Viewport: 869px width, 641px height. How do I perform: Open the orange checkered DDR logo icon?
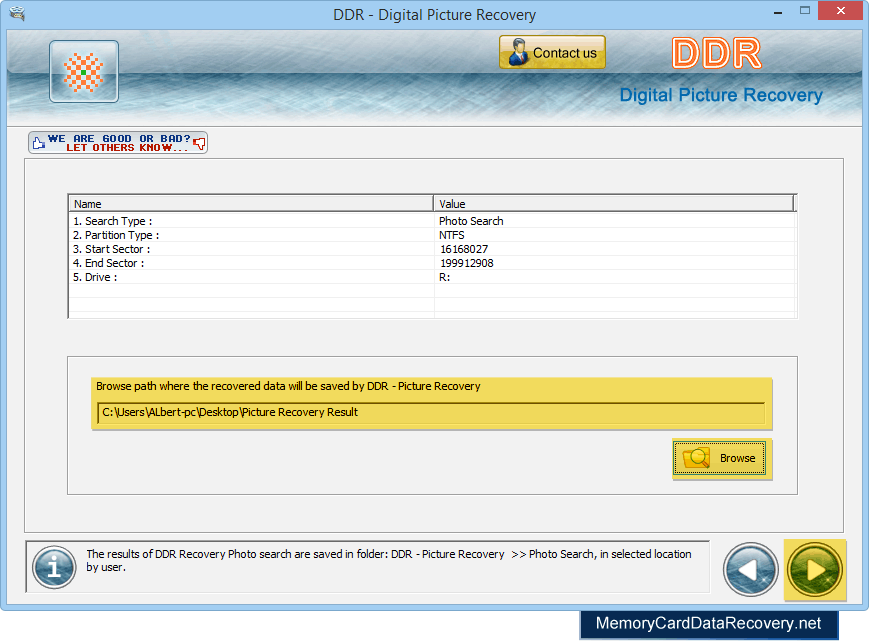(84, 71)
